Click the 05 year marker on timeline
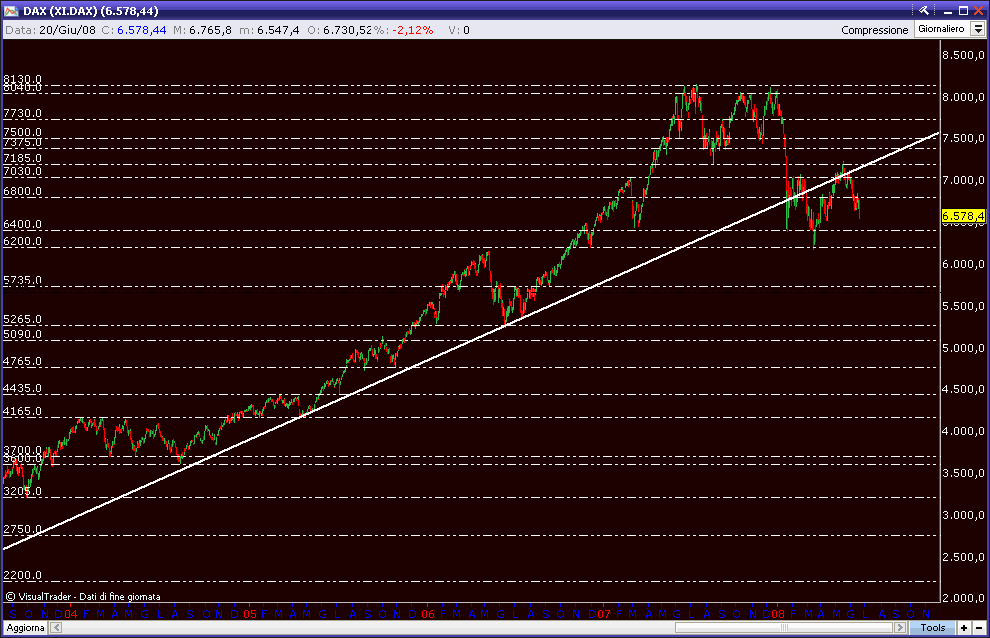 [250, 612]
